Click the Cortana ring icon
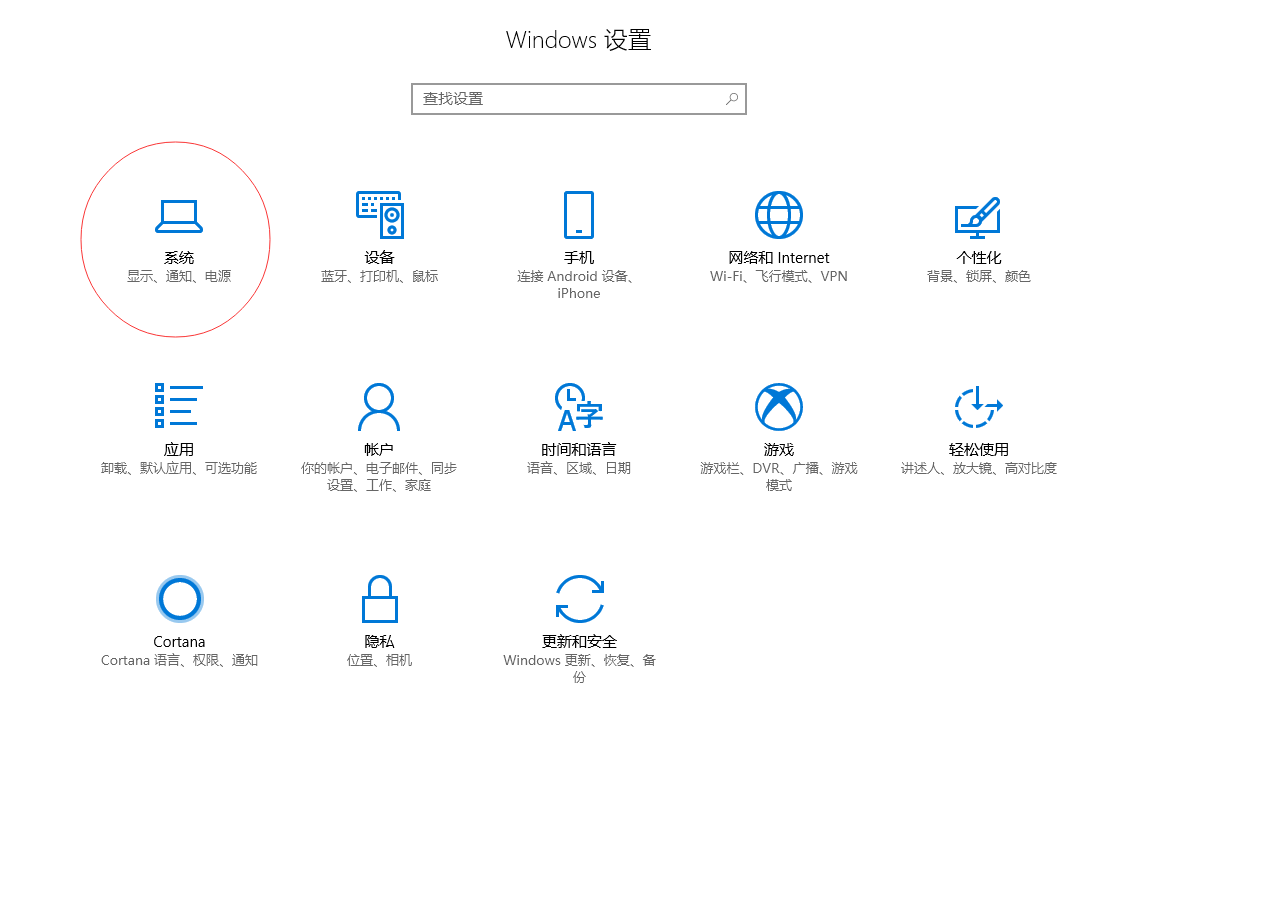The width and height of the screenshot is (1268, 920). (180, 599)
